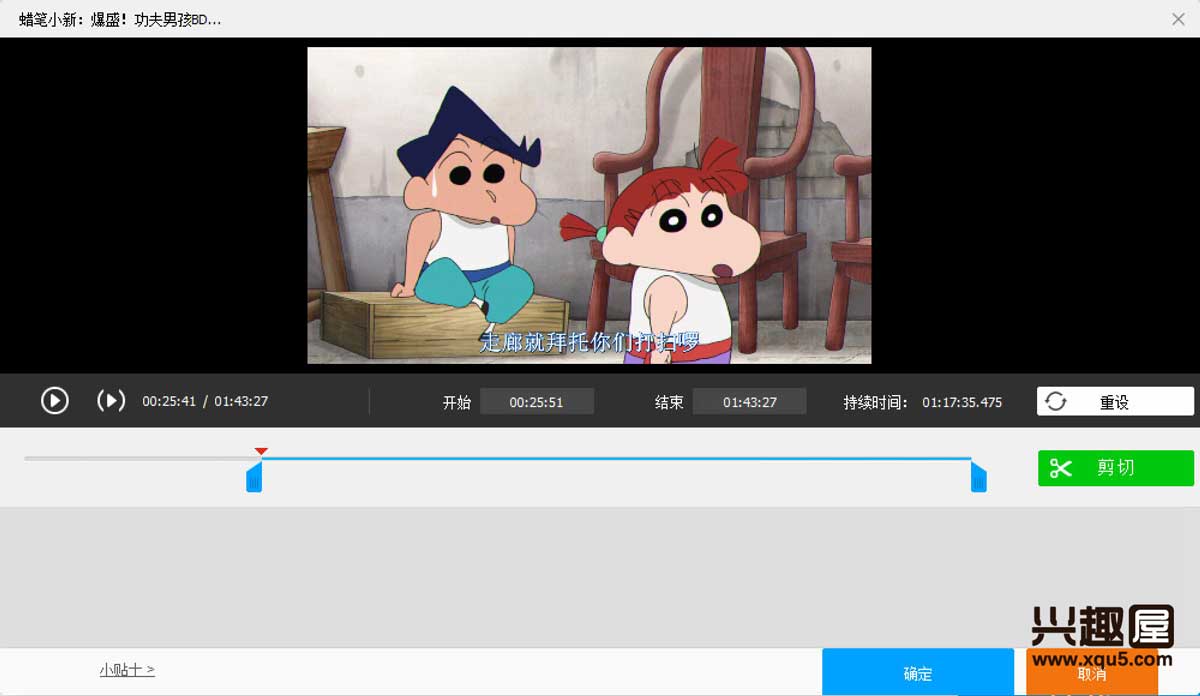1200x696 pixels.
Task: Click the 持续时间 duration label
Action: click(875, 402)
